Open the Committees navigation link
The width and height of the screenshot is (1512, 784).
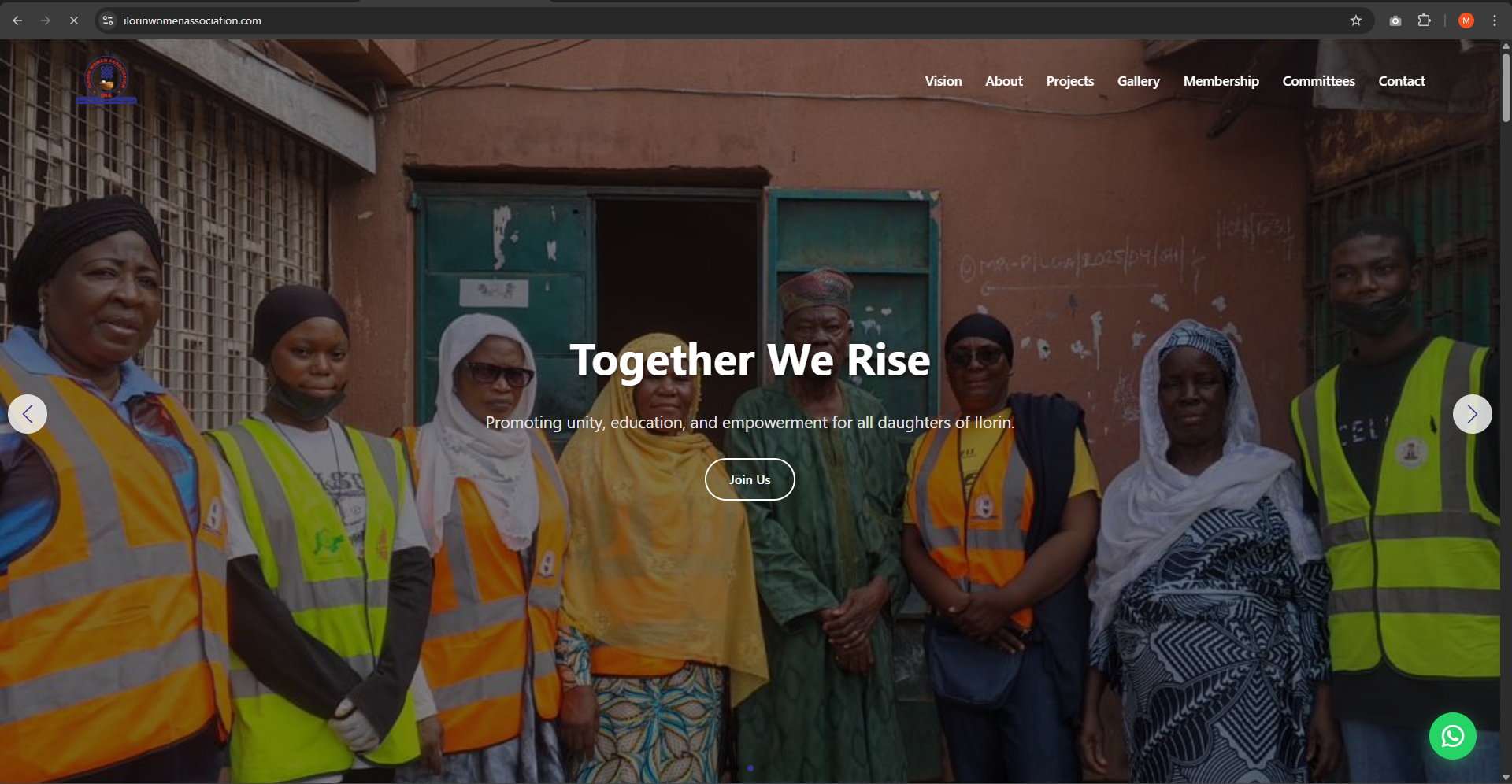tap(1318, 81)
